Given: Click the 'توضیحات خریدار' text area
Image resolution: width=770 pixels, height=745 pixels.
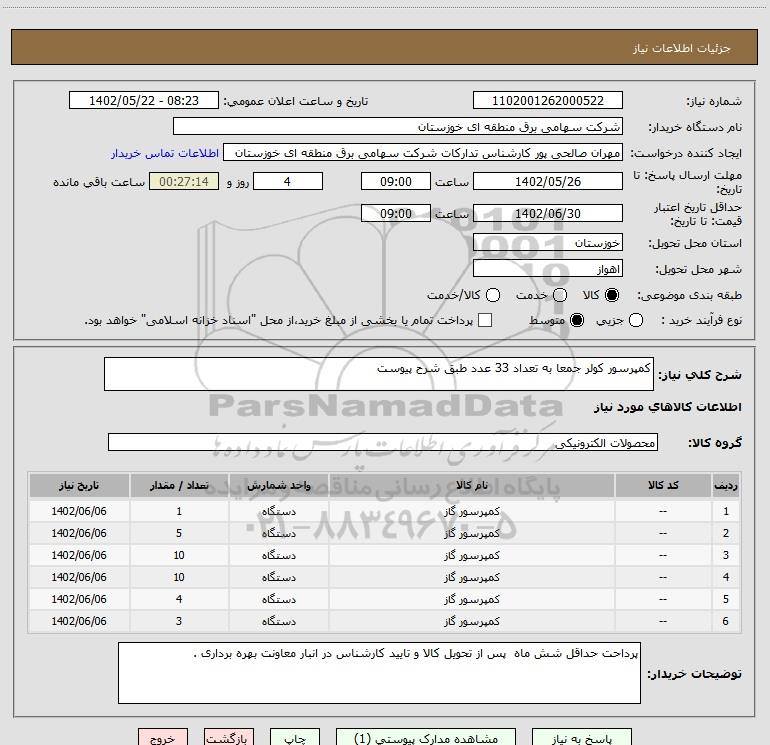Looking at the screenshot, I should tap(379, 672).
